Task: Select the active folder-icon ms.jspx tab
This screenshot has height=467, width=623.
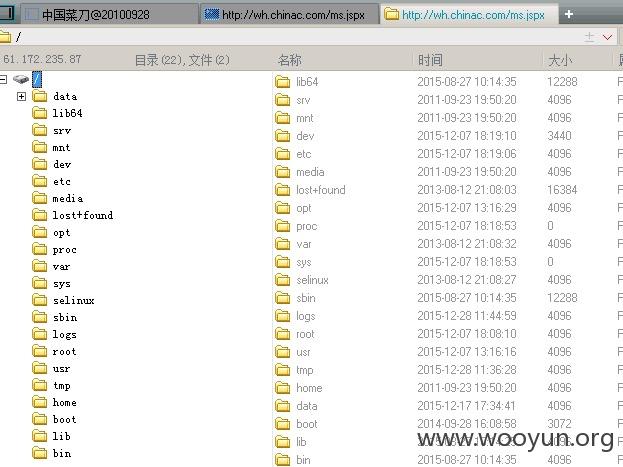Action: (470, 15)
